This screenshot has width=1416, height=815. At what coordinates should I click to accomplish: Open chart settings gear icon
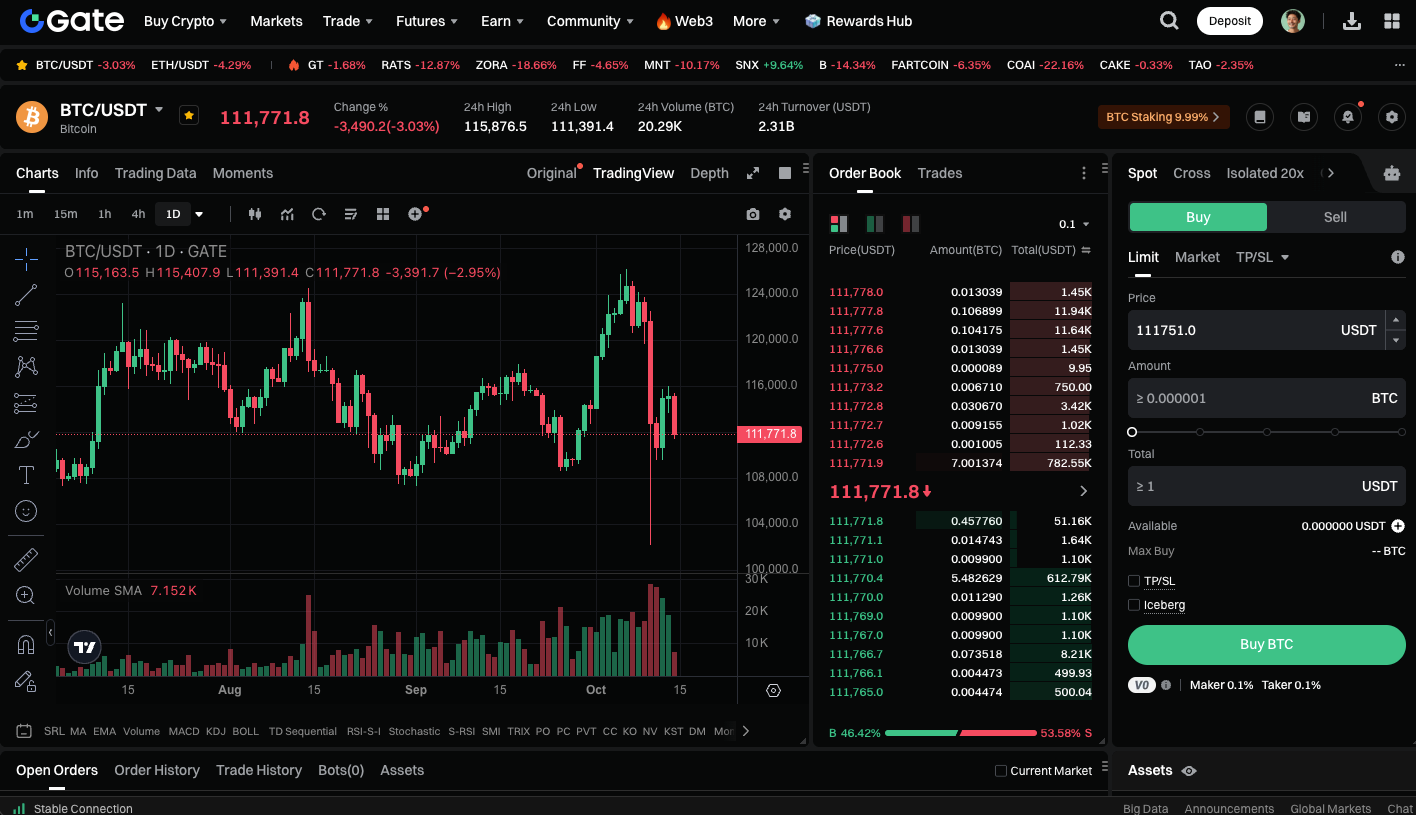point(785,214)
